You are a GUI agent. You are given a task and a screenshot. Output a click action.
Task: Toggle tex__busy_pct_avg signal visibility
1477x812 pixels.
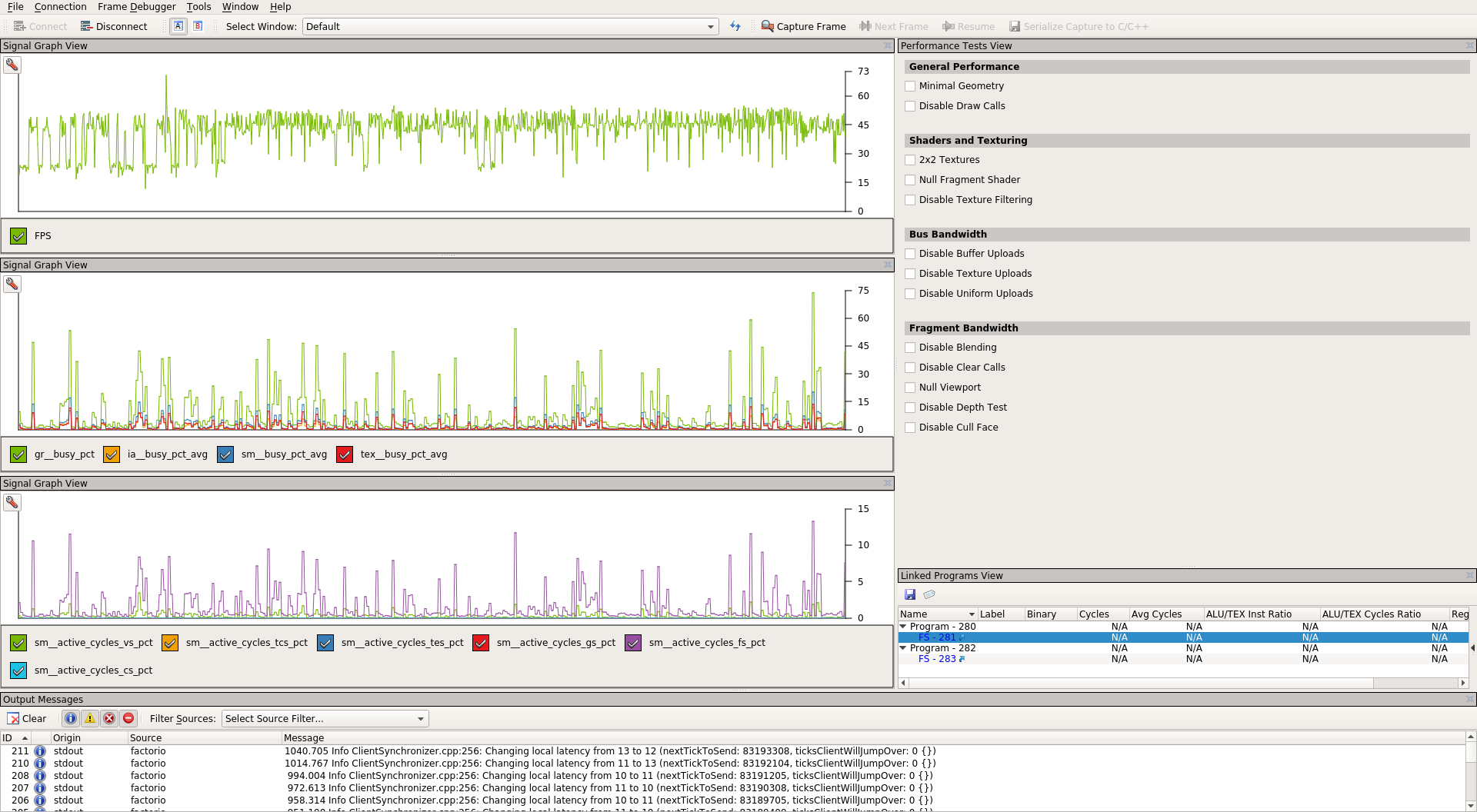tap(345, 454)
